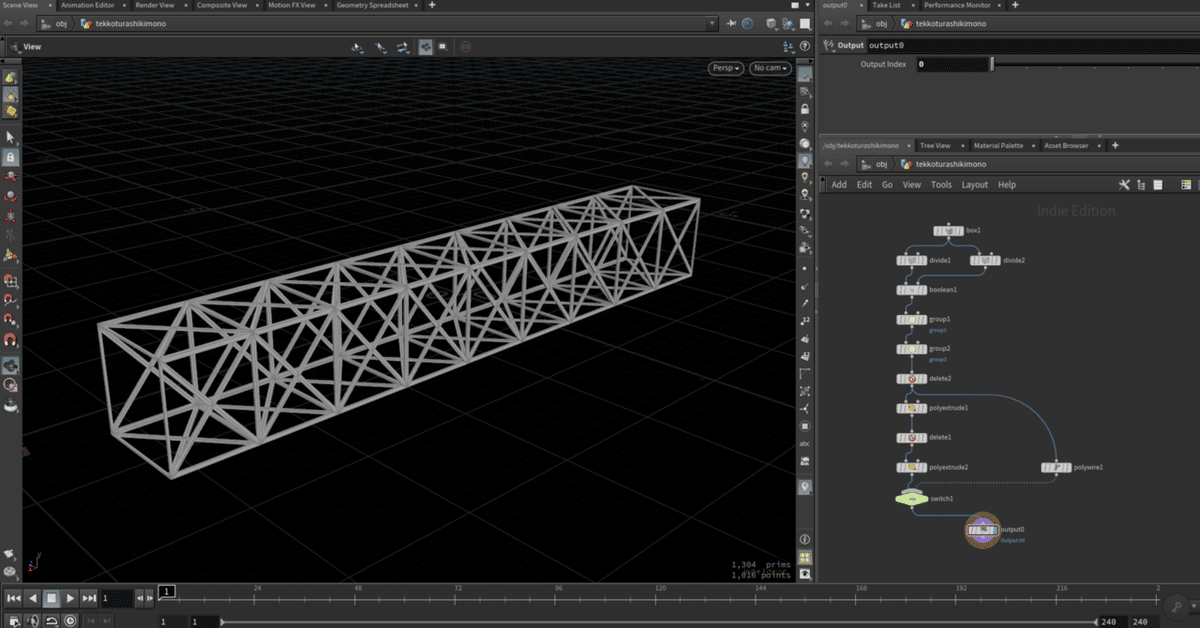Viewport: 1200px width, 628px height.
Task: Switch to Animation Editor tab
Action: point(88,5)
